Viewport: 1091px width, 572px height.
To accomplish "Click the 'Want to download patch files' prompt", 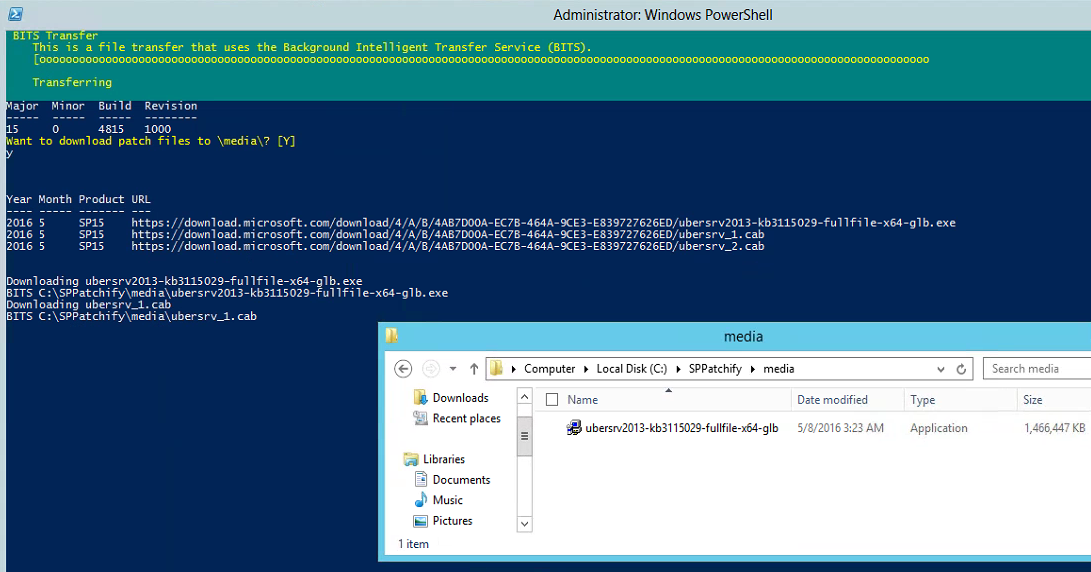I will [x=151, y=141].
